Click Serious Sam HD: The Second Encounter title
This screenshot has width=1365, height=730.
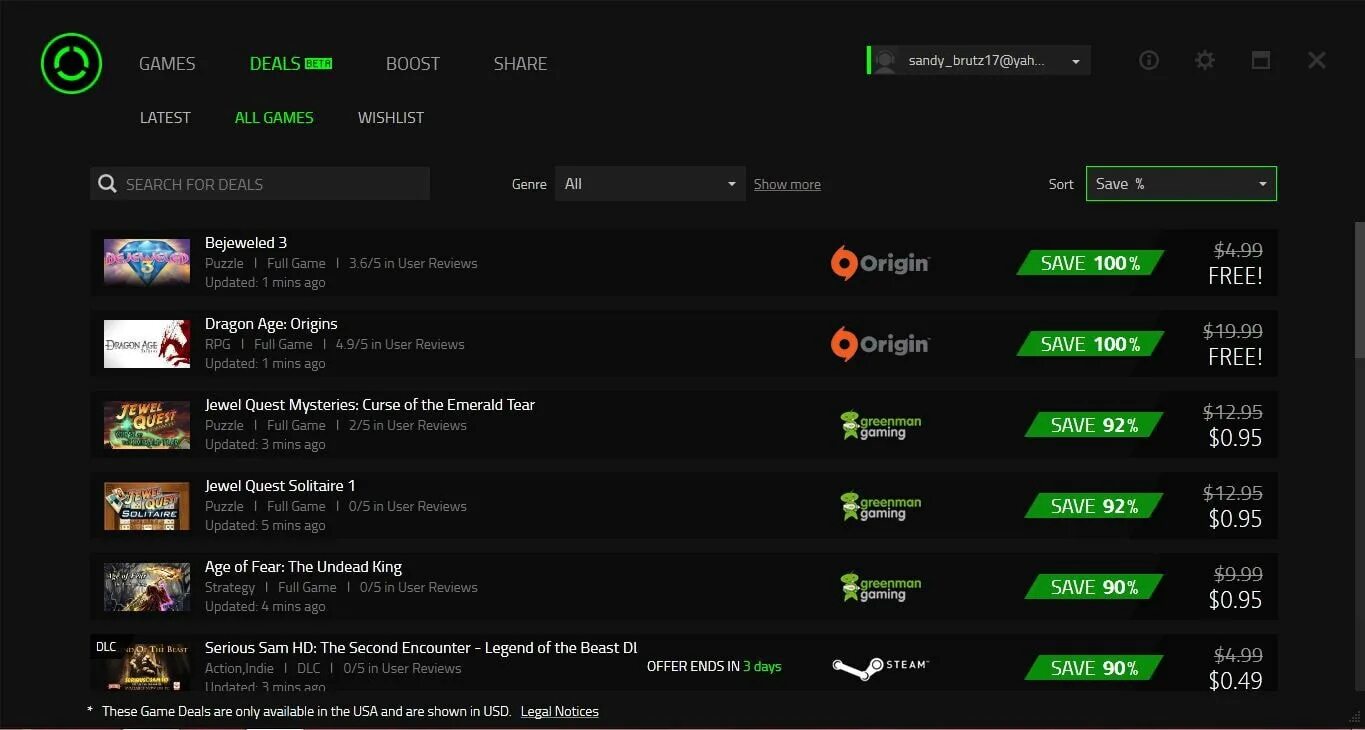pos(420,648)
